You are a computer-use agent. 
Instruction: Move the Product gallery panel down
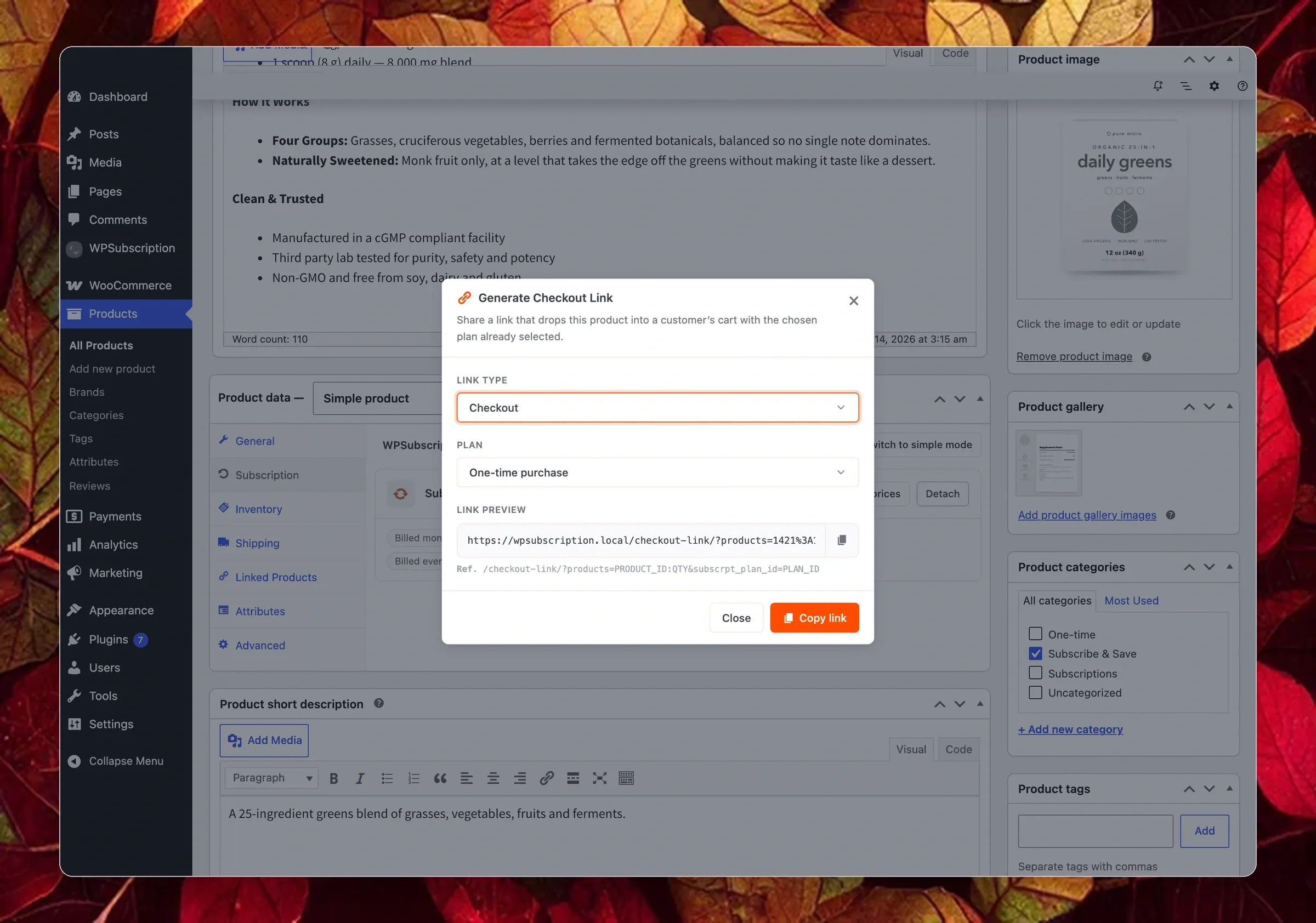click(x=1210, y=406)
